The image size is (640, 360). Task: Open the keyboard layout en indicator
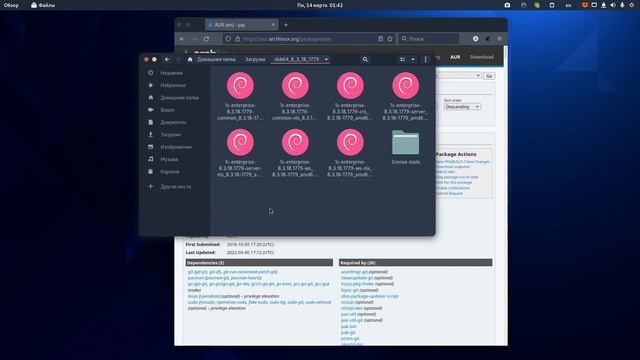coord(568,5)
